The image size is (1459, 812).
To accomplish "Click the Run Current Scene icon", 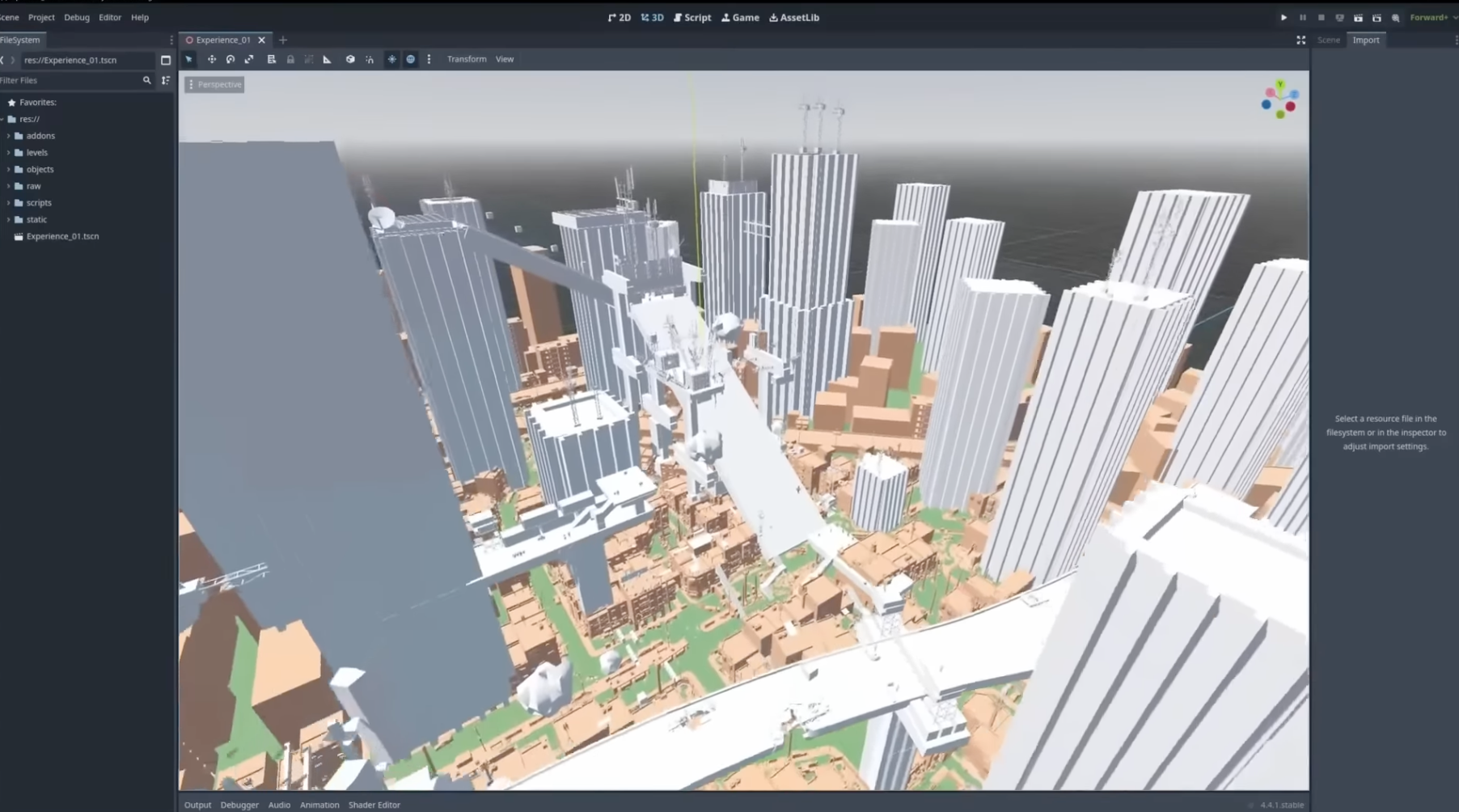I will 1358,18.
